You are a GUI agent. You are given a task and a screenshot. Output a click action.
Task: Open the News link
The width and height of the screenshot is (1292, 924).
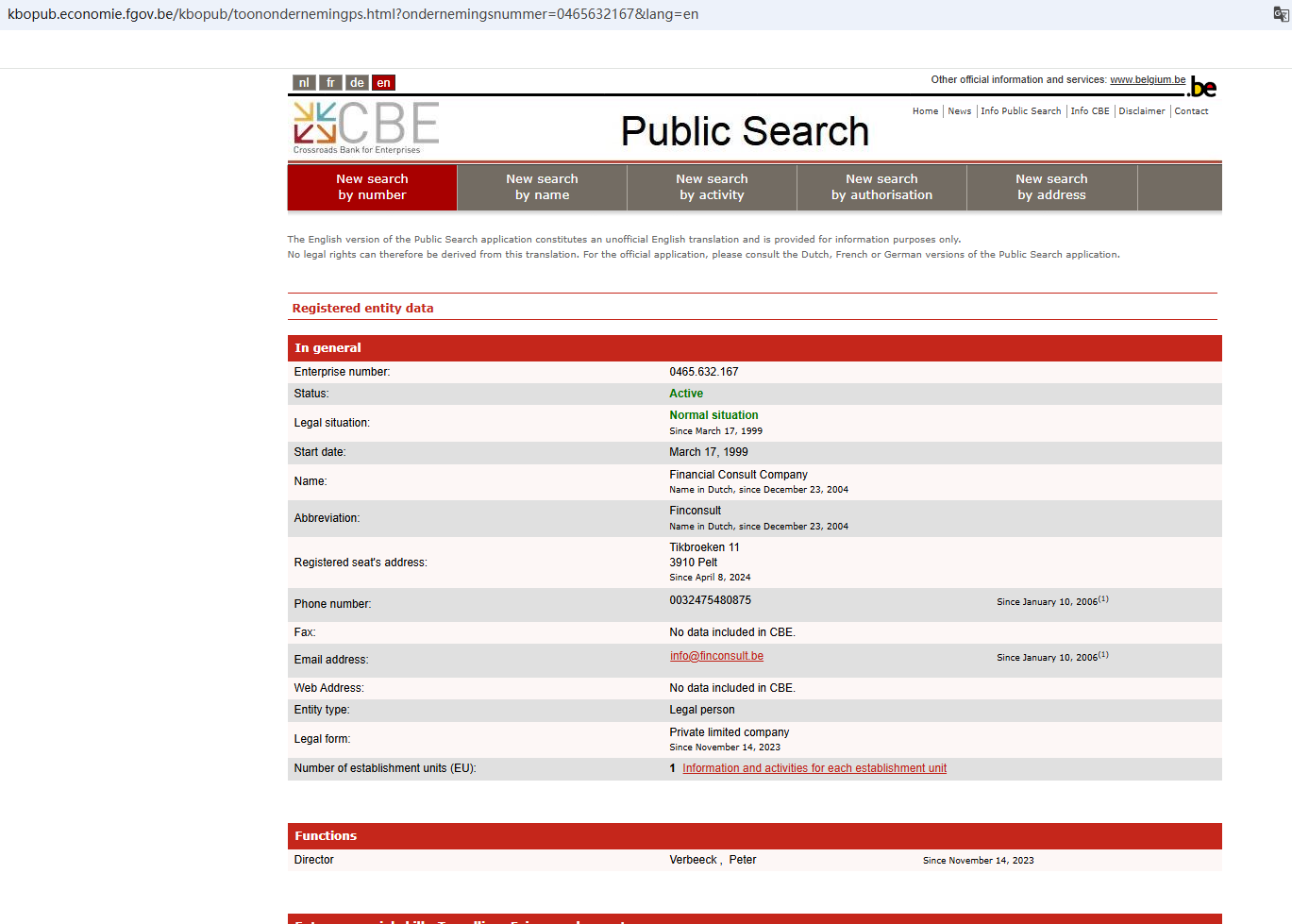960,111
